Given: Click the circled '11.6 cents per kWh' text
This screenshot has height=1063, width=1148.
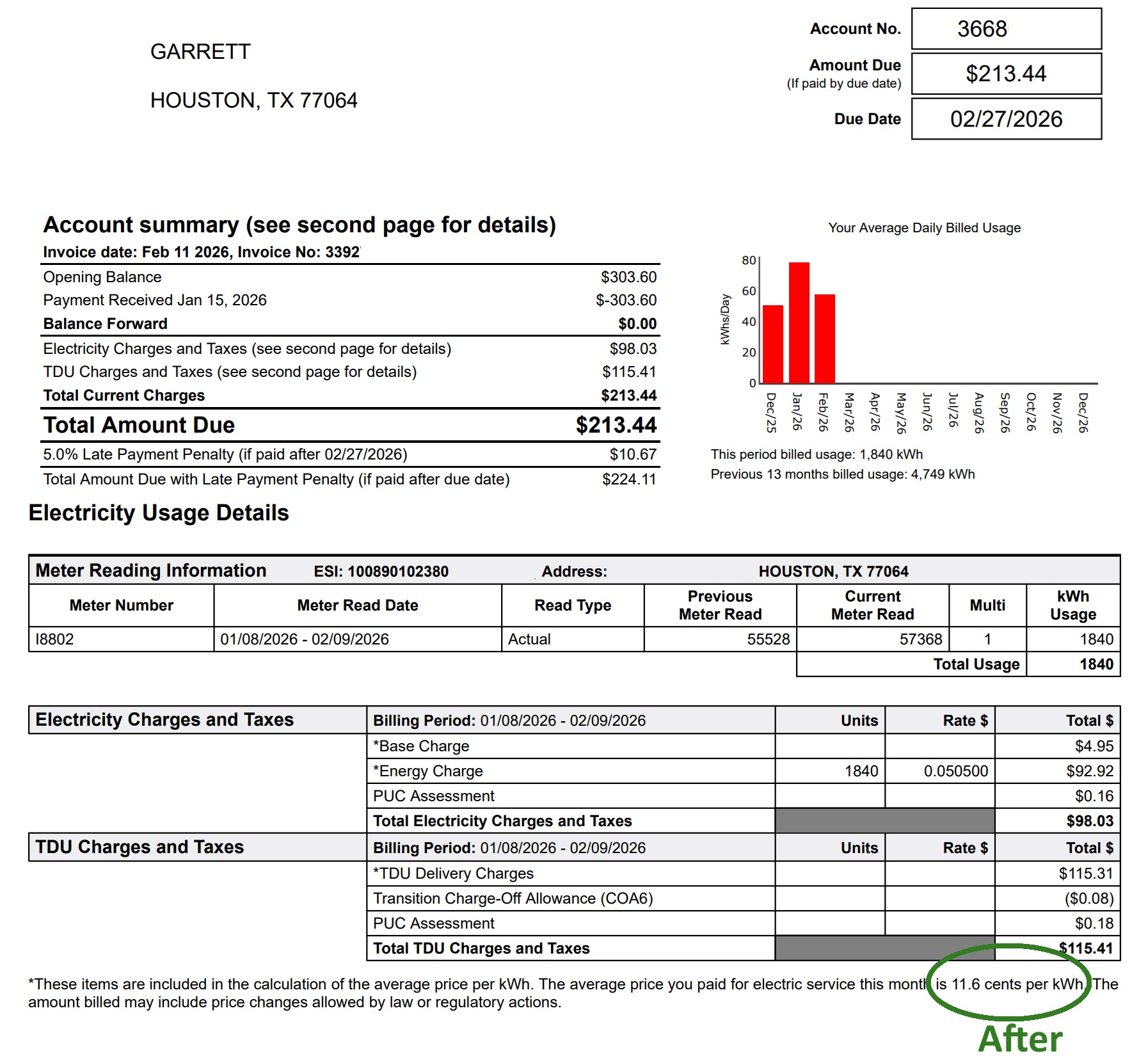Looking at the screenshot, I should click(1009, 984).
